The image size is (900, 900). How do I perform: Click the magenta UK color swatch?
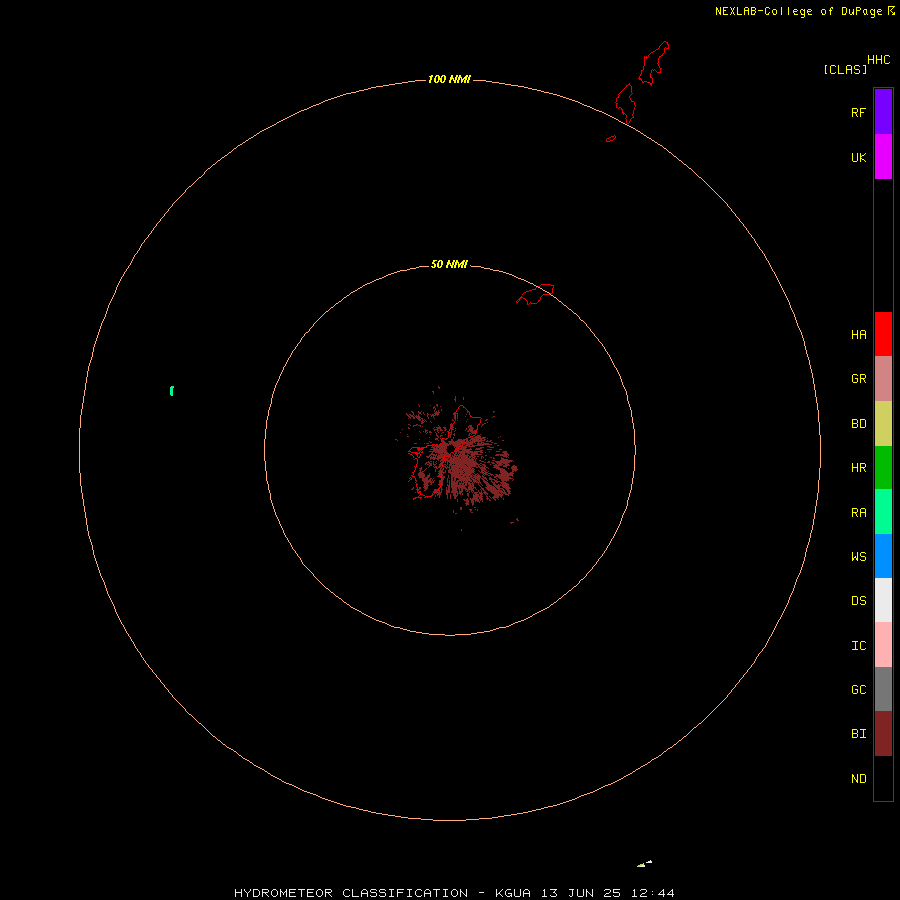[883, 157]
